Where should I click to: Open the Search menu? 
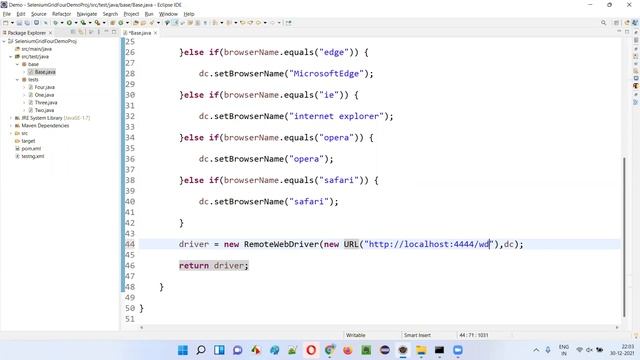pyautogui.click(x=110, y=14)
